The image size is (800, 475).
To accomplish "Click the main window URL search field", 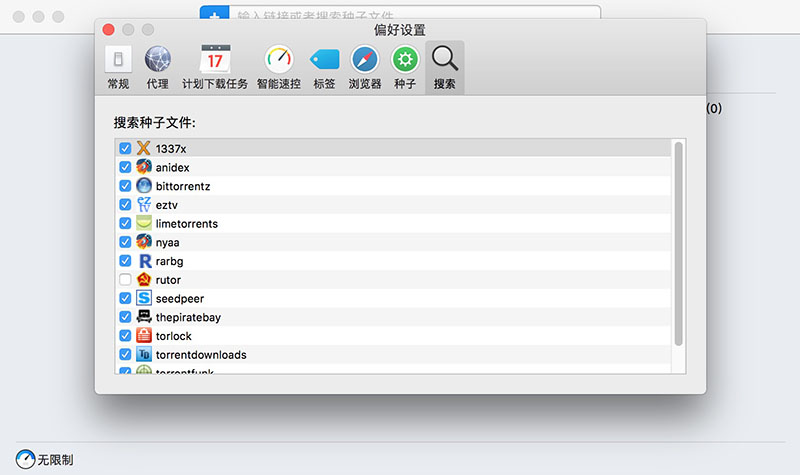I will click(x=415, y=13).
